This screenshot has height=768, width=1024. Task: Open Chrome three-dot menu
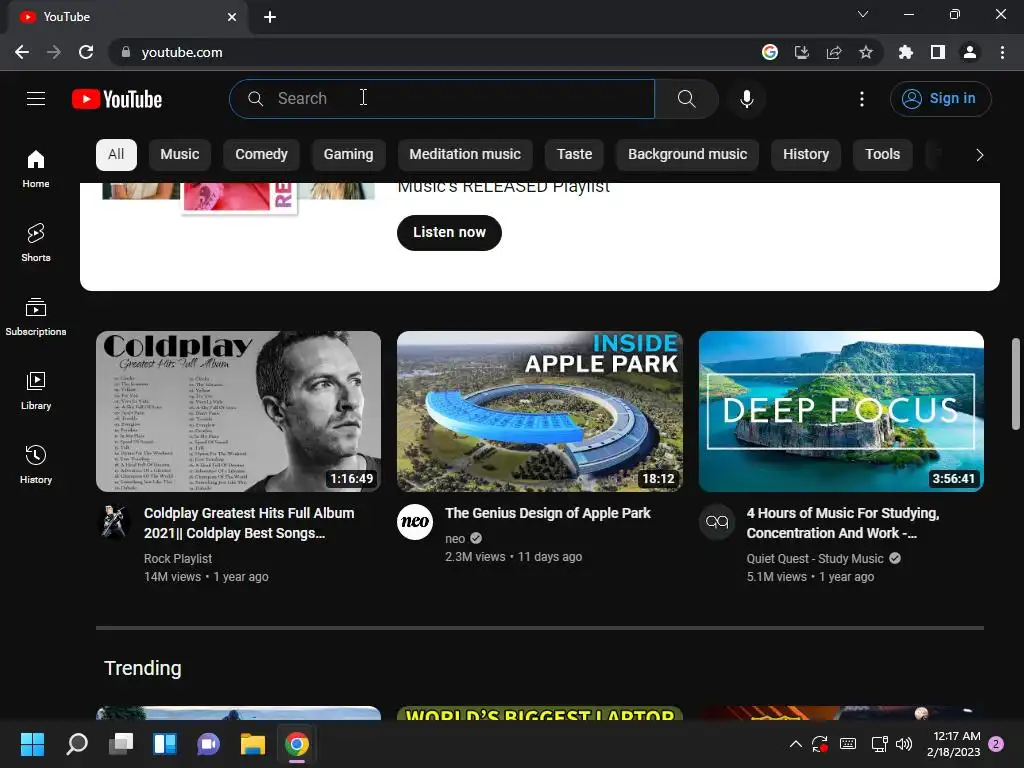tap(1002, 52)
